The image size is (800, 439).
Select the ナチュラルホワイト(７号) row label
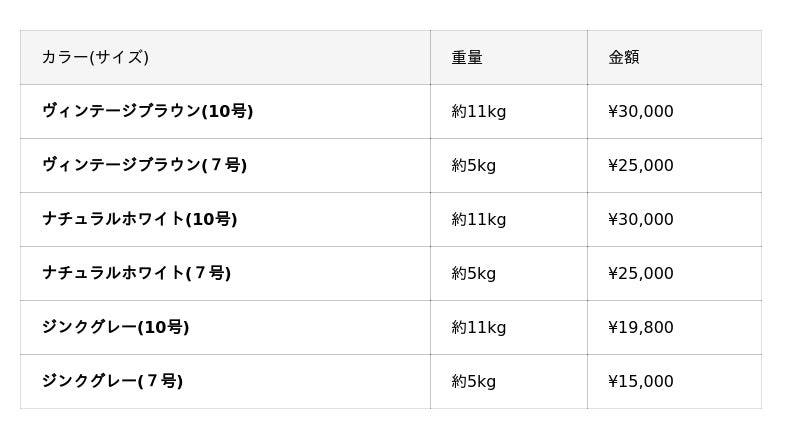136,273
